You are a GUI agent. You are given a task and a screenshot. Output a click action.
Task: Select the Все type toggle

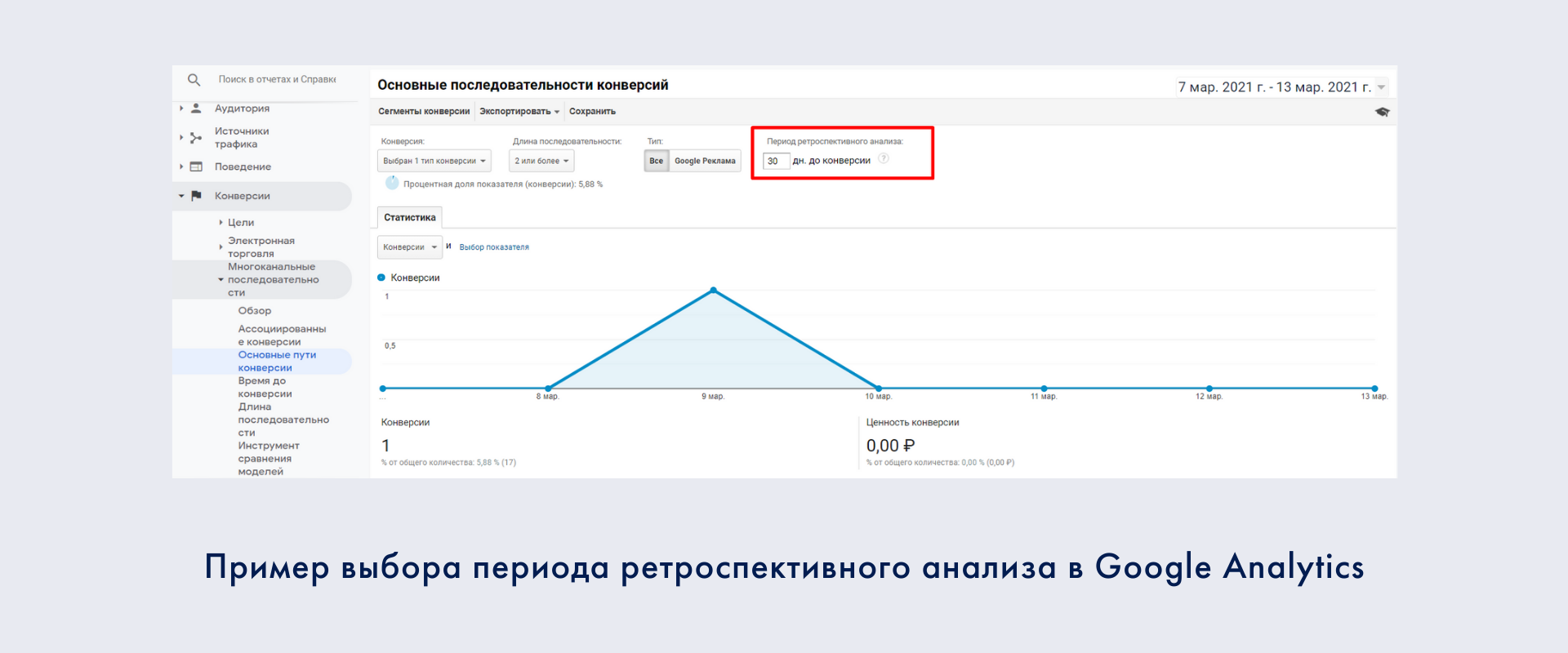tap(656, 161)
